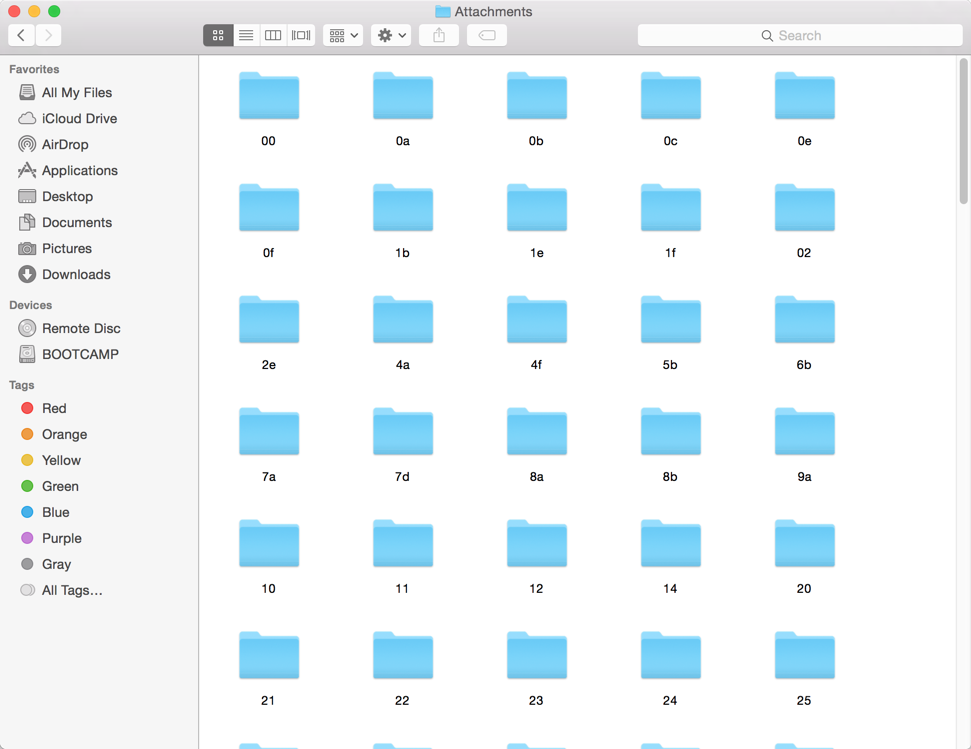Switch to icon view mode
This screenshot has width=971, height=749.
pos(218,35)
